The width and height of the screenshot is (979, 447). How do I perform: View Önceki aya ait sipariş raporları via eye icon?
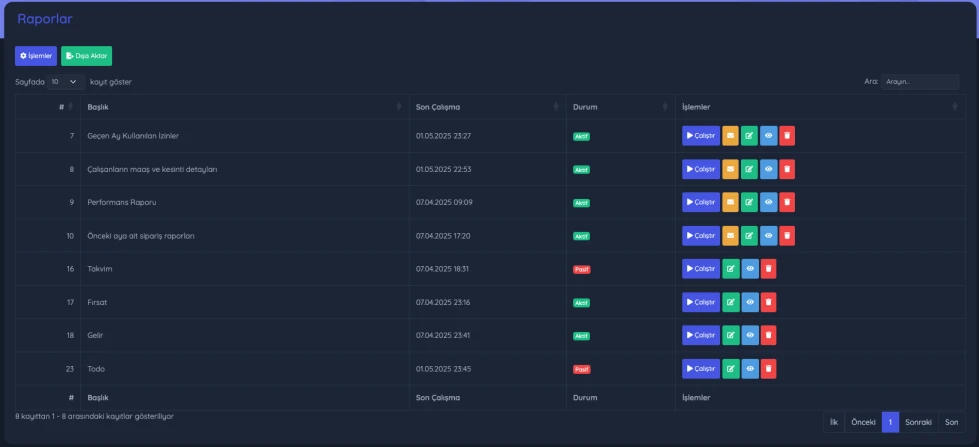click(x=769, y=235)
